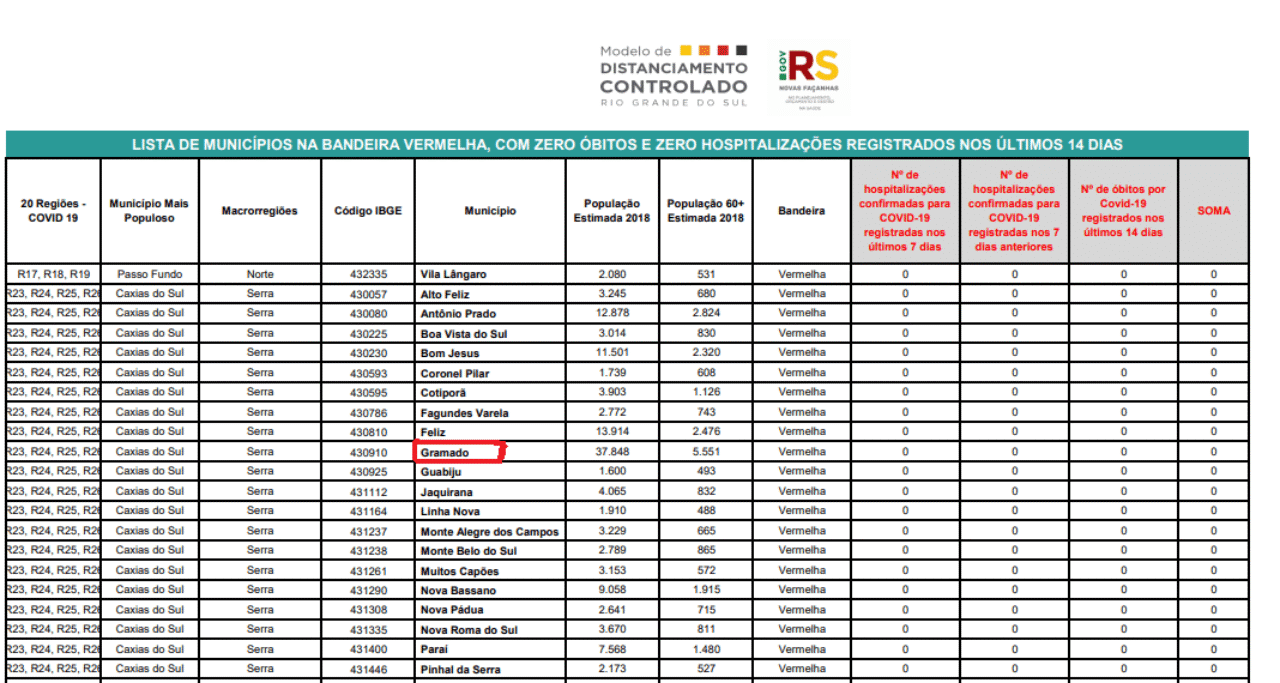Select the Antônio Prado municipality cell

[x=490, y=314]
